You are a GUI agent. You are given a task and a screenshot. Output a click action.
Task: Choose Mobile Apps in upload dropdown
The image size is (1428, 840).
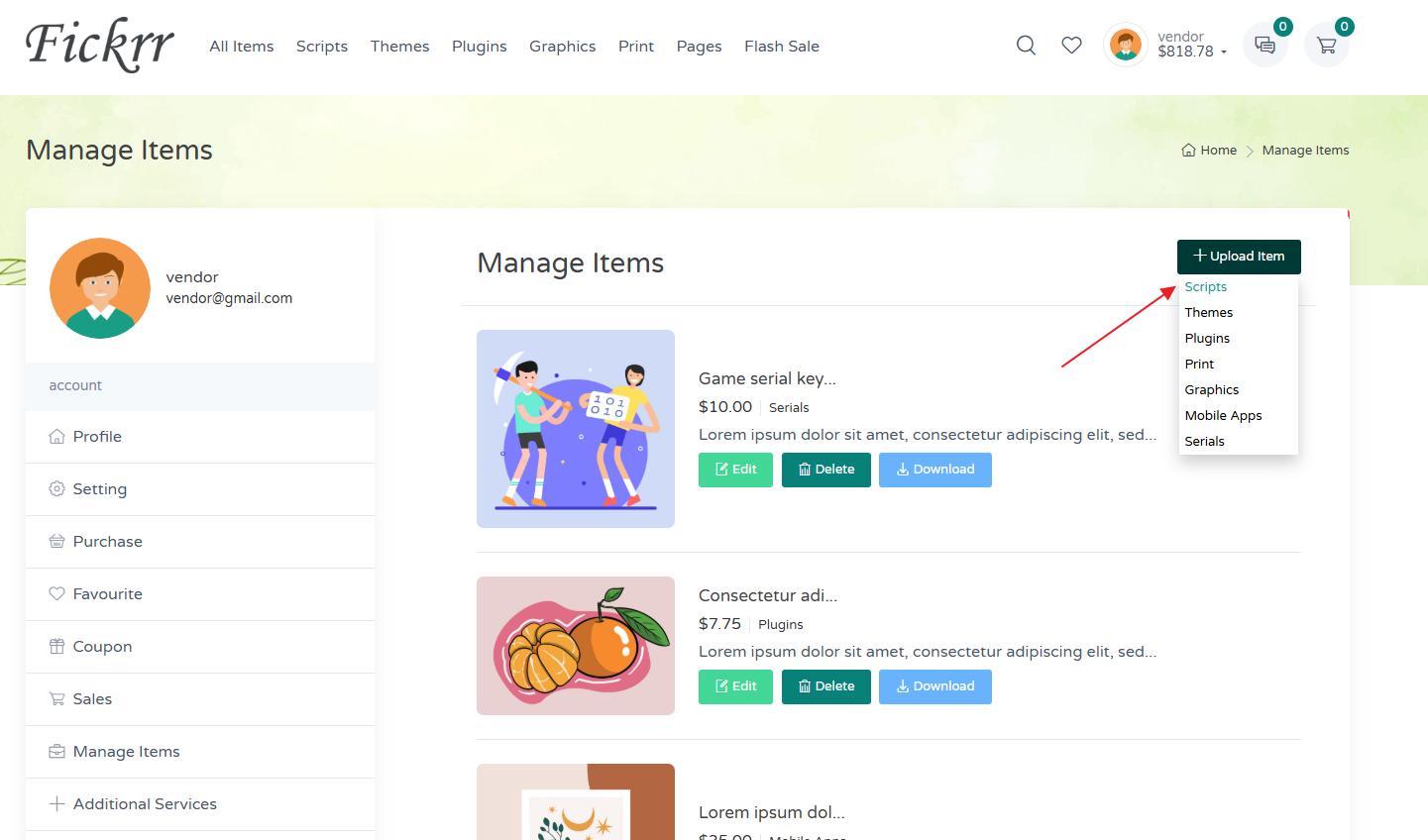tap(1223, 416)
